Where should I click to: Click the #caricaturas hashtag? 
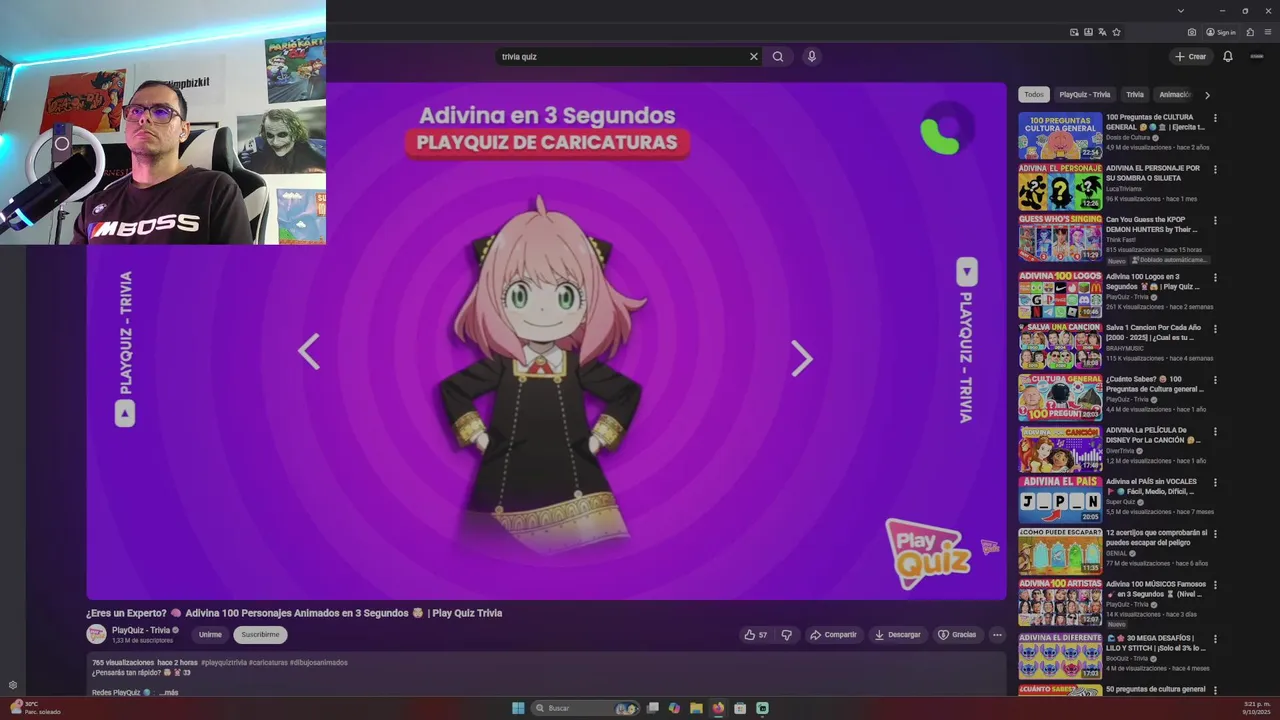click(268, 662)
